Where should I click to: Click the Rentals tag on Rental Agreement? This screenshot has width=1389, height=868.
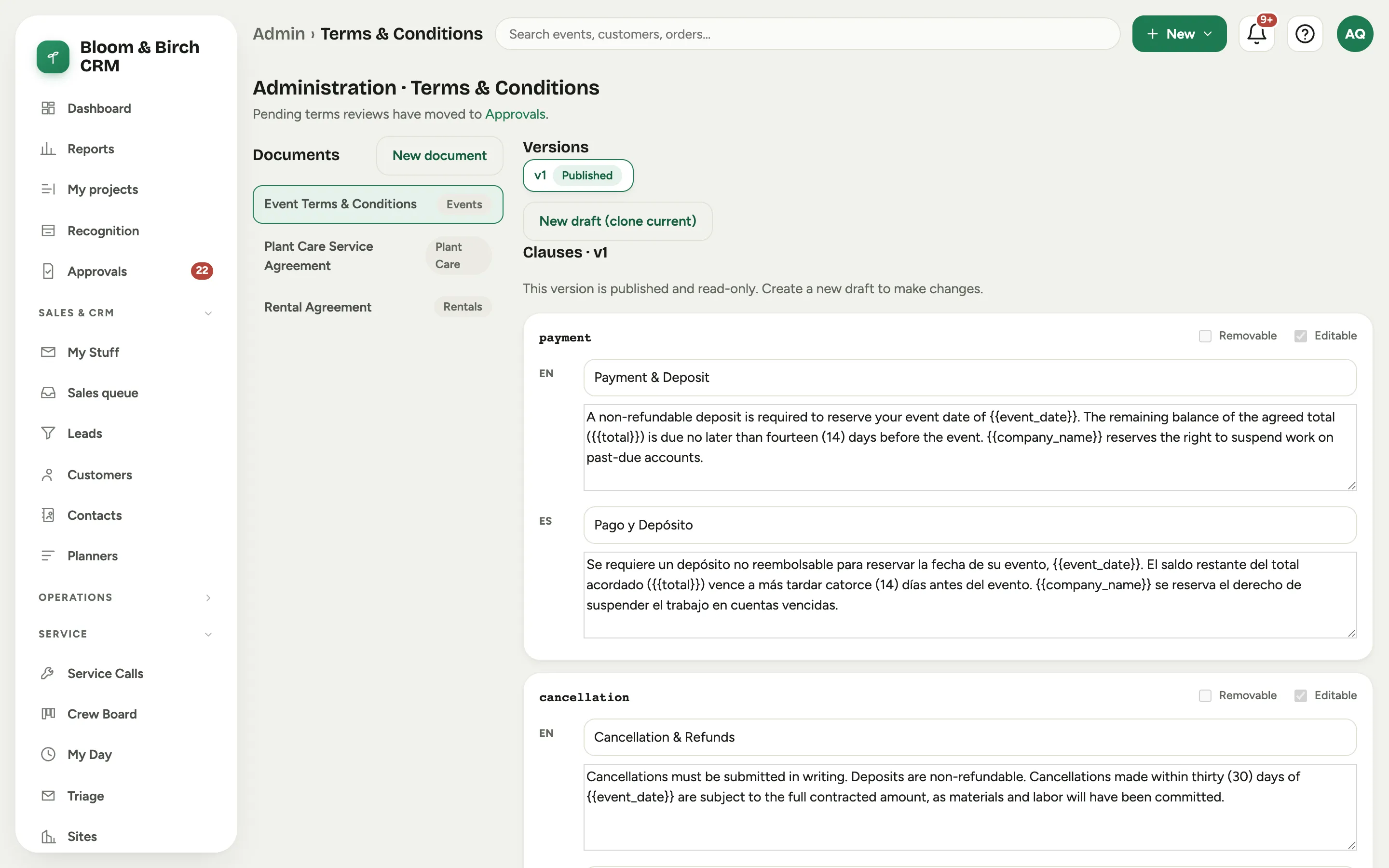[x=463, y=307]
